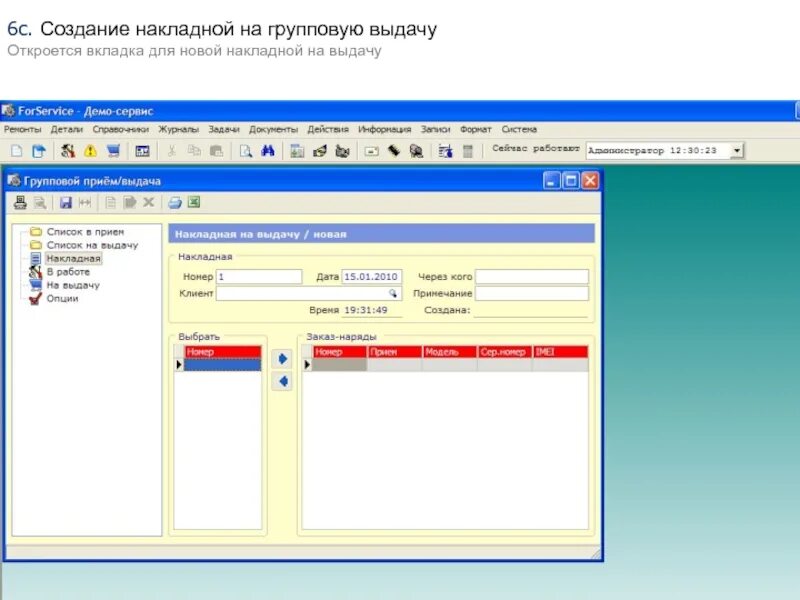Click the green-arrow sheet icon after binoculars
The height and width of the screenshot is (600, 800).
pyautogui.click(x=297, y=151)
